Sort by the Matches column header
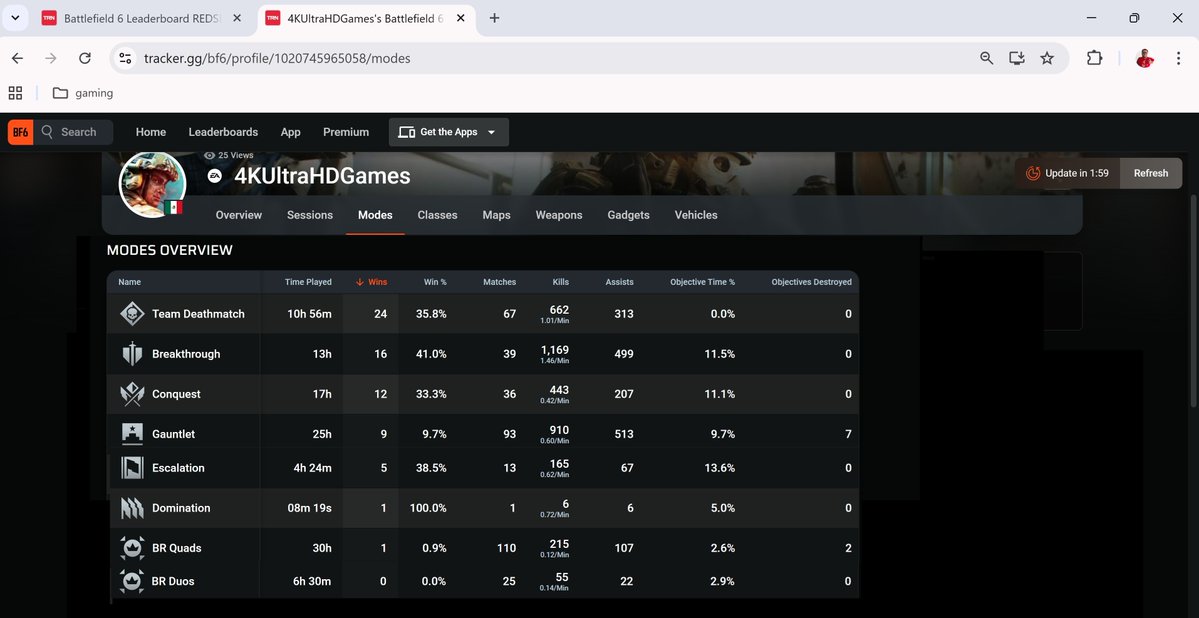Screen dimensions: 1199x618 499,282
